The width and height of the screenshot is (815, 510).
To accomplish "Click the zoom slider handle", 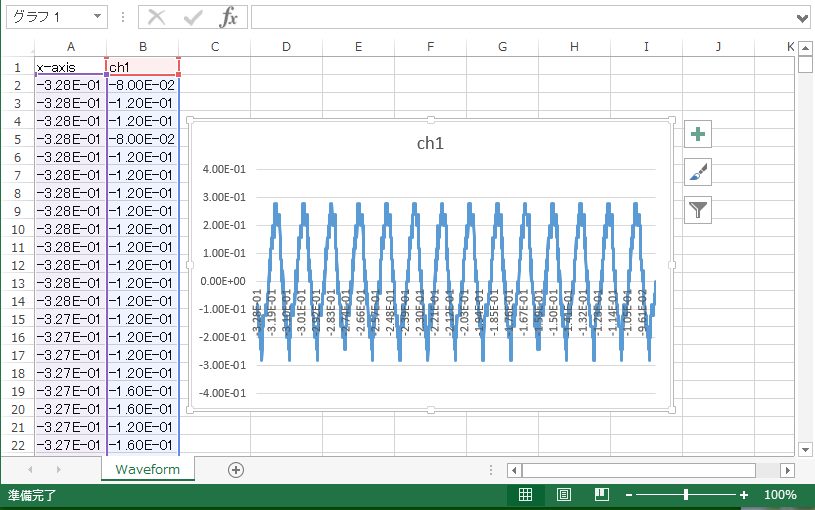I will click(686, 494).
